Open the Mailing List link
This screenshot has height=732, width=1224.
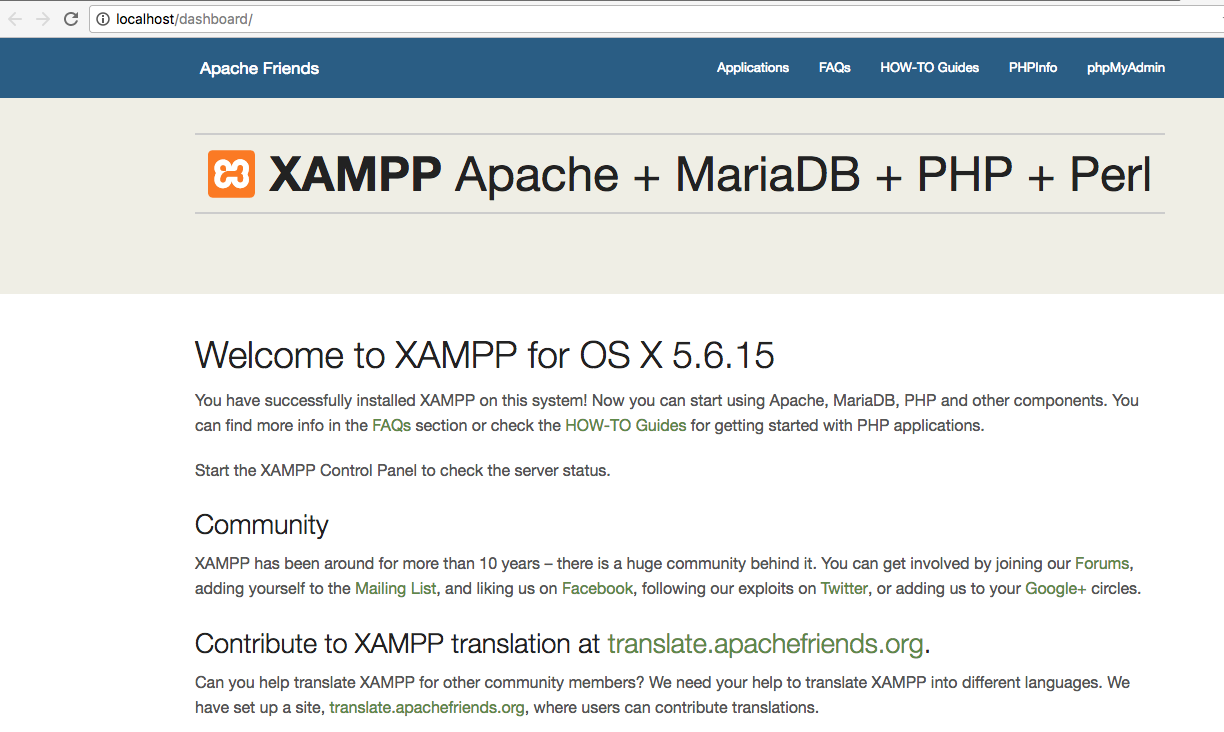point(396,588)
